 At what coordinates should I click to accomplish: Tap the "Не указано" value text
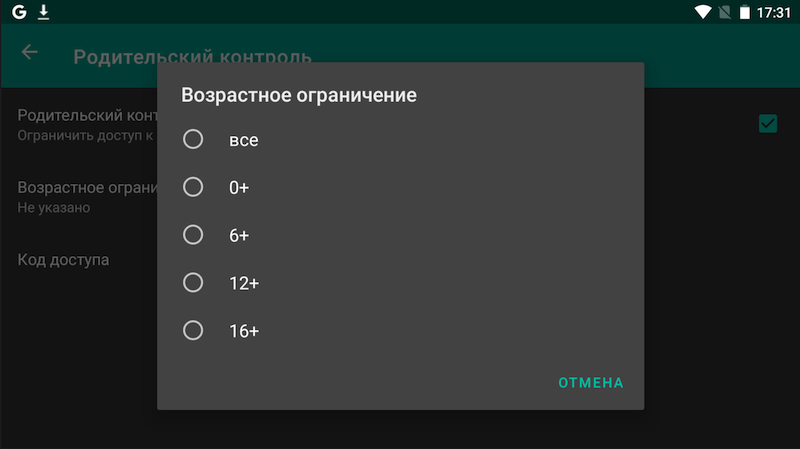(x=54, y=208)
